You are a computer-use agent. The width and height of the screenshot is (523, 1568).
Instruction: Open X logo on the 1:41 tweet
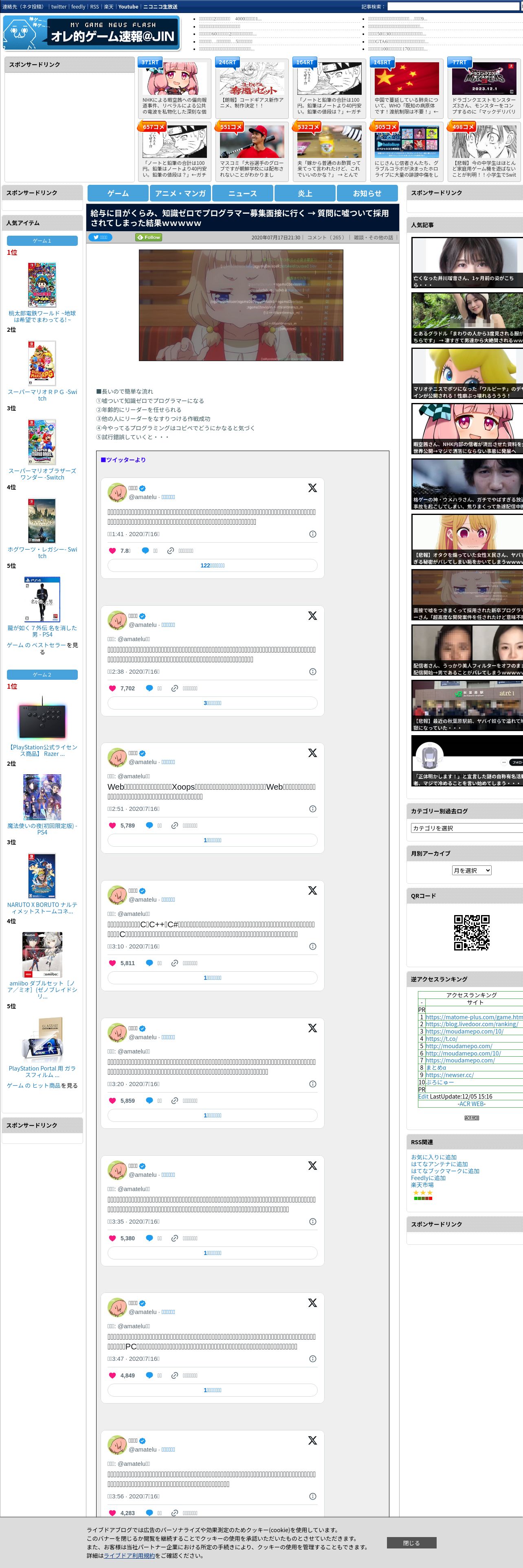312,488
